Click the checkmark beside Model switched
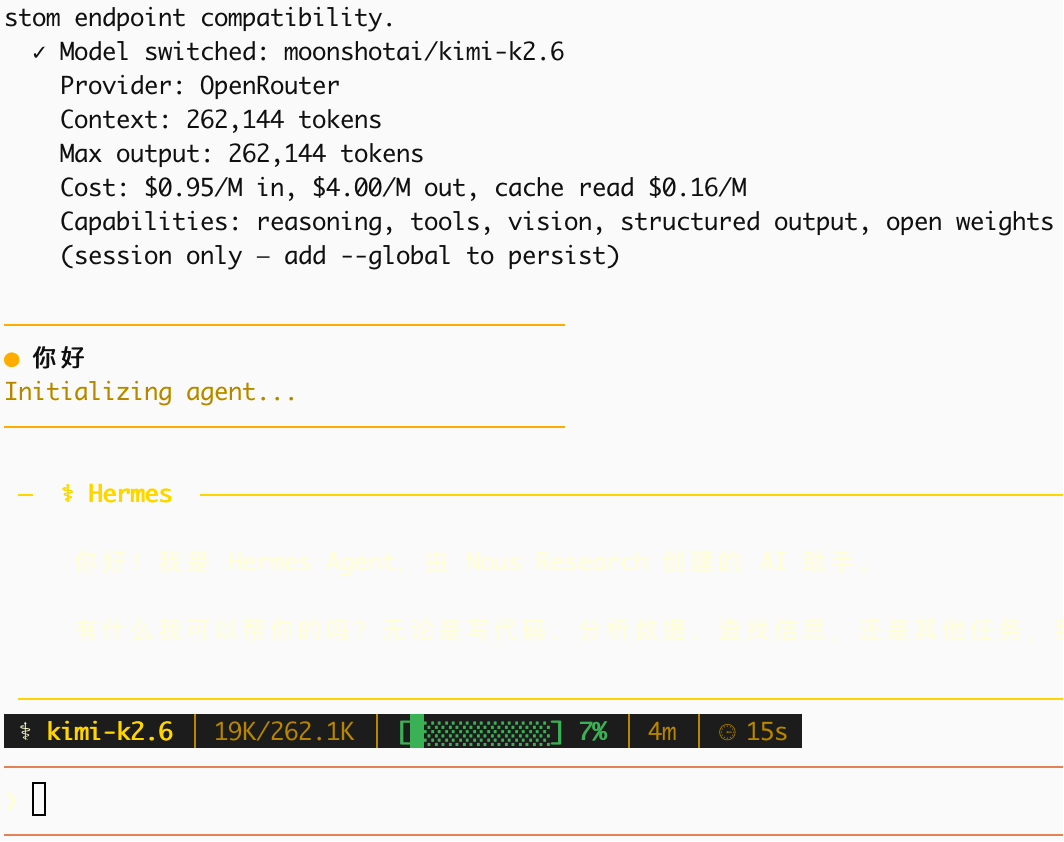Image resolution: width=1064 pixels, height=842 pixels. [39, 53]
